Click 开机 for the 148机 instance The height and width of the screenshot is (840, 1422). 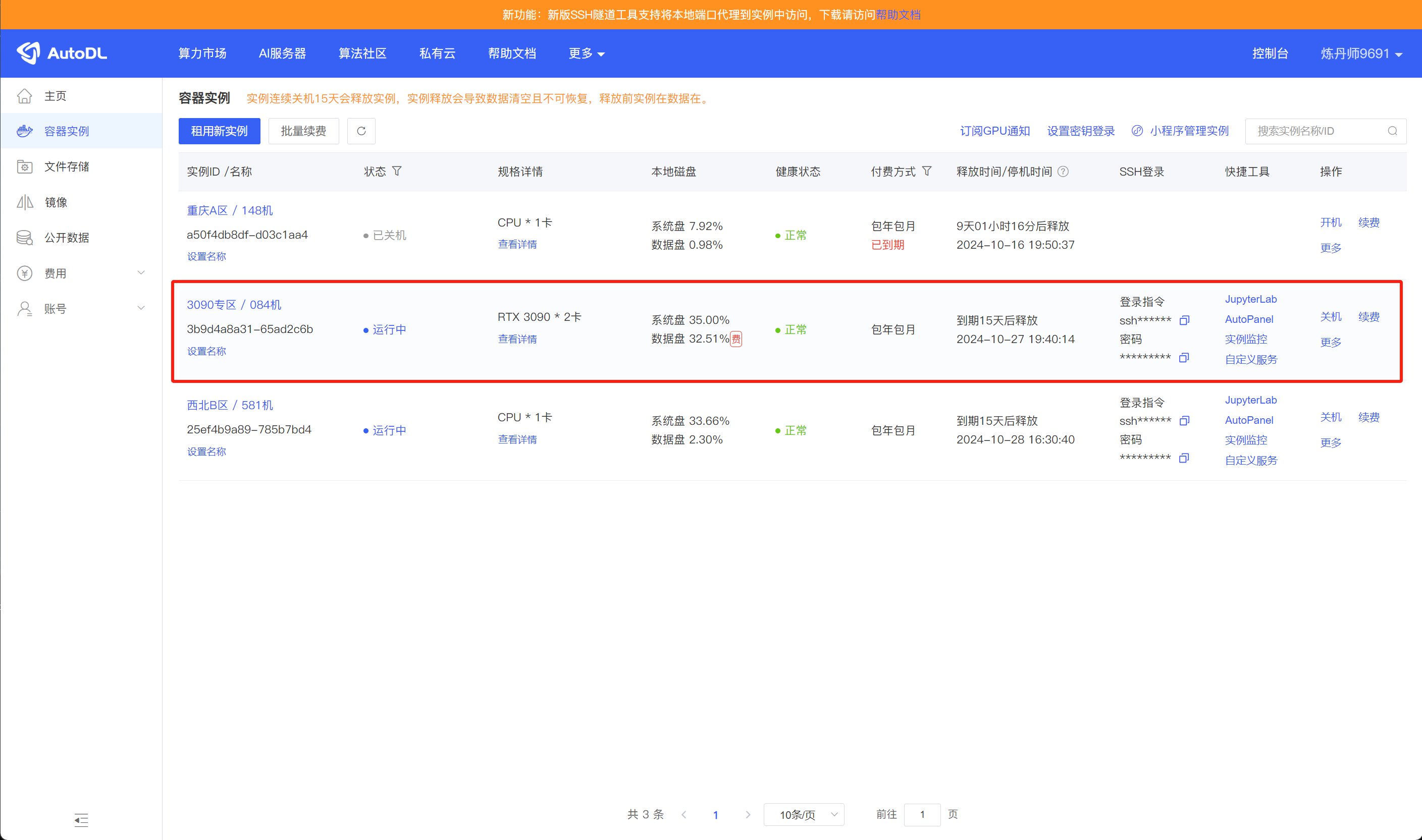pos(1330,222)
